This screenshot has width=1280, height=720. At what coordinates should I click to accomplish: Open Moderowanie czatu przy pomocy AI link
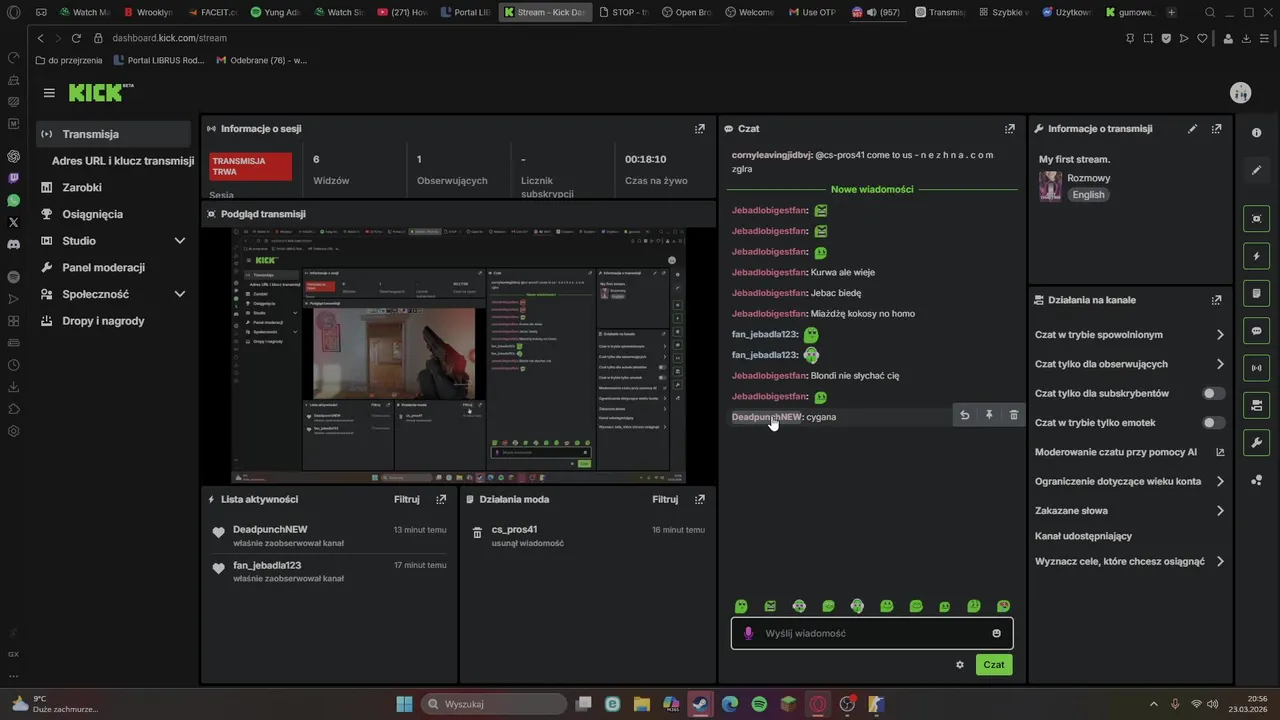point(1130,452)
